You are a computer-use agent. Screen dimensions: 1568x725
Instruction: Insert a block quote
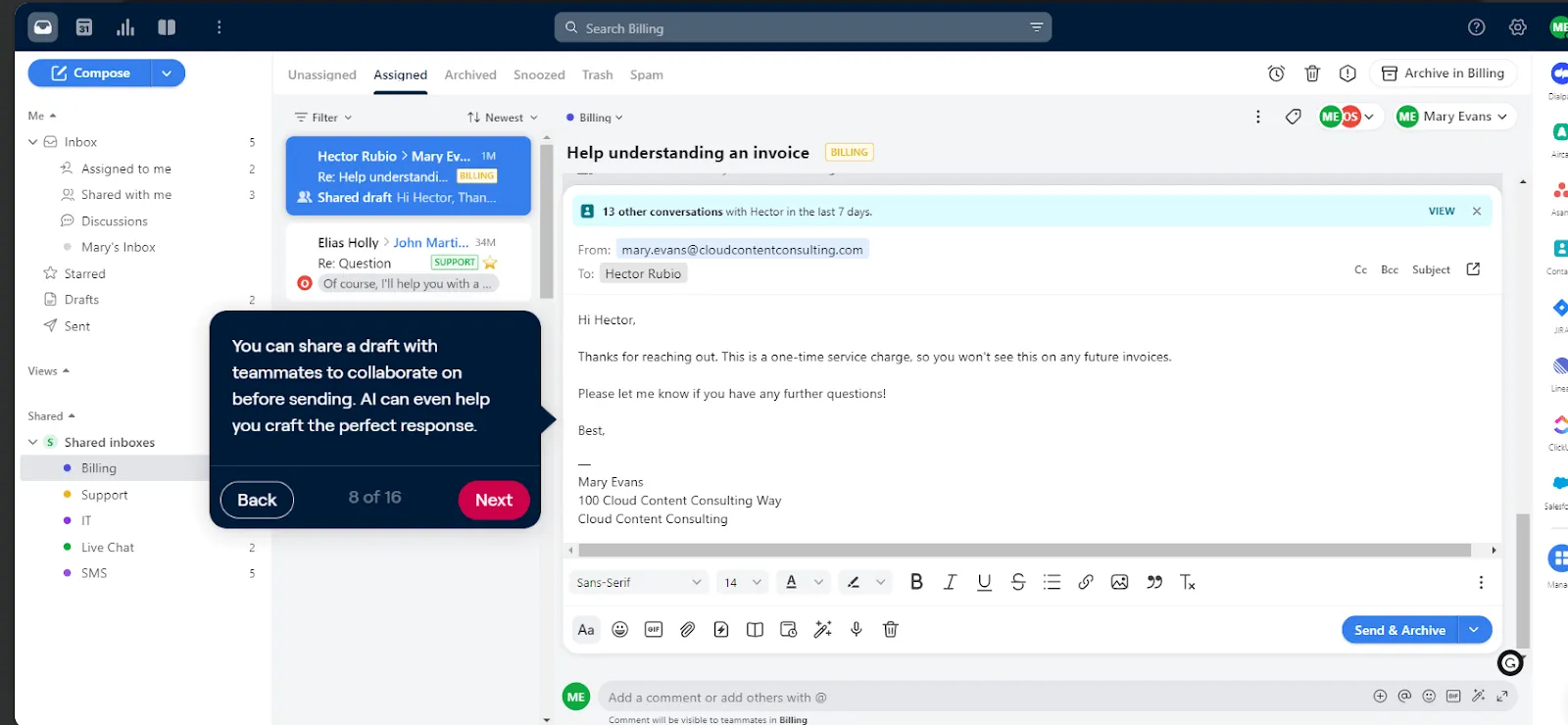[1154, 582]
